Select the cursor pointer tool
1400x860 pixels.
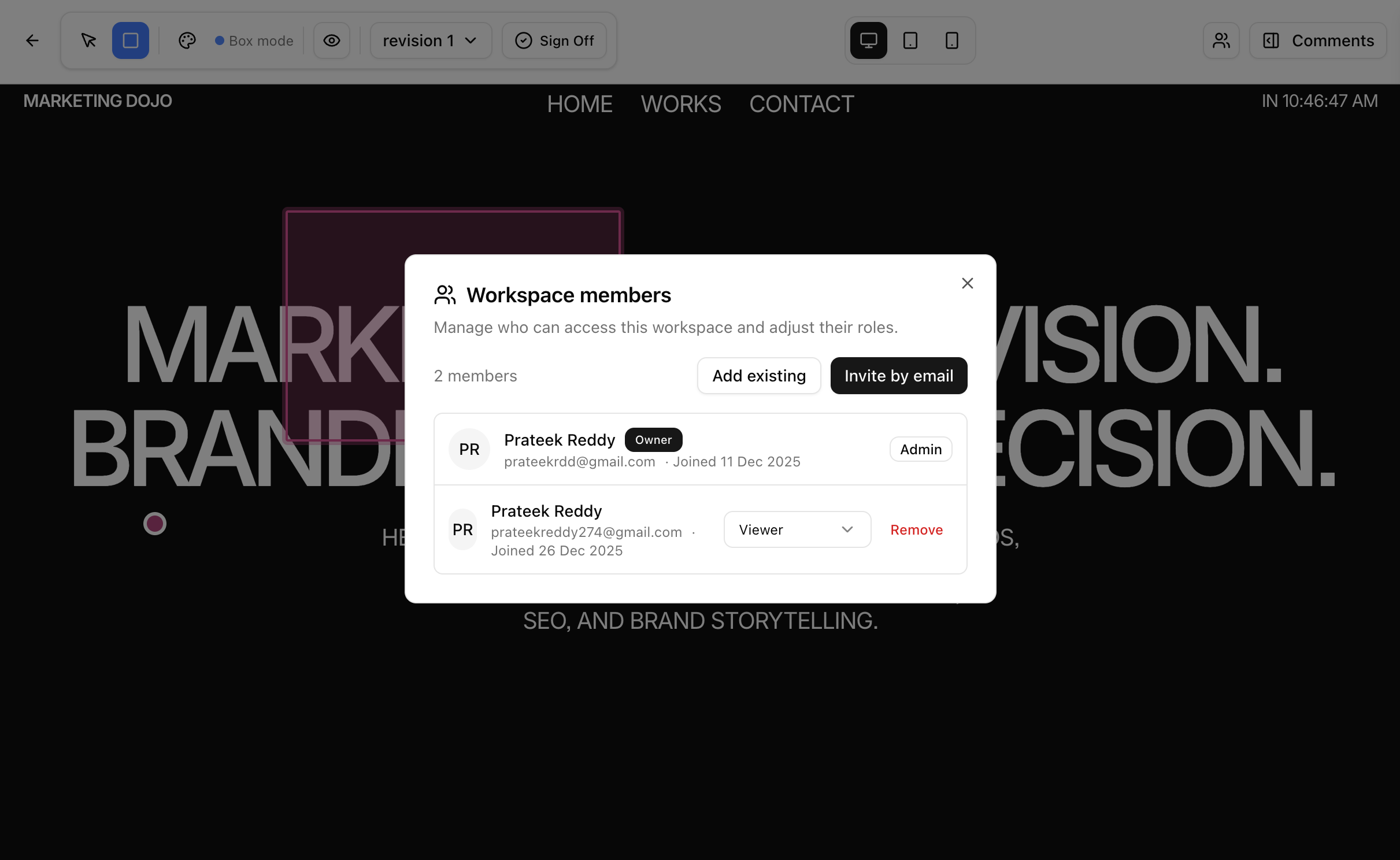click(88, 40)
